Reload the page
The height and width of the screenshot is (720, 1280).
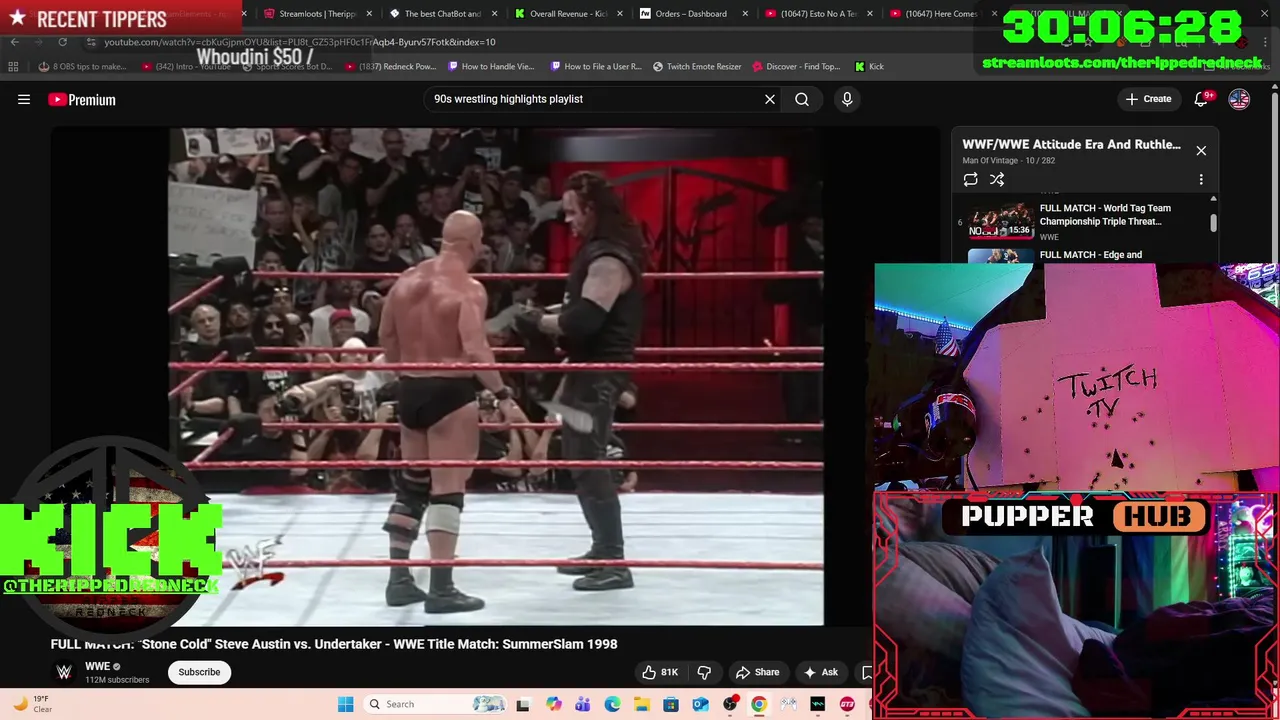(62, 42)
